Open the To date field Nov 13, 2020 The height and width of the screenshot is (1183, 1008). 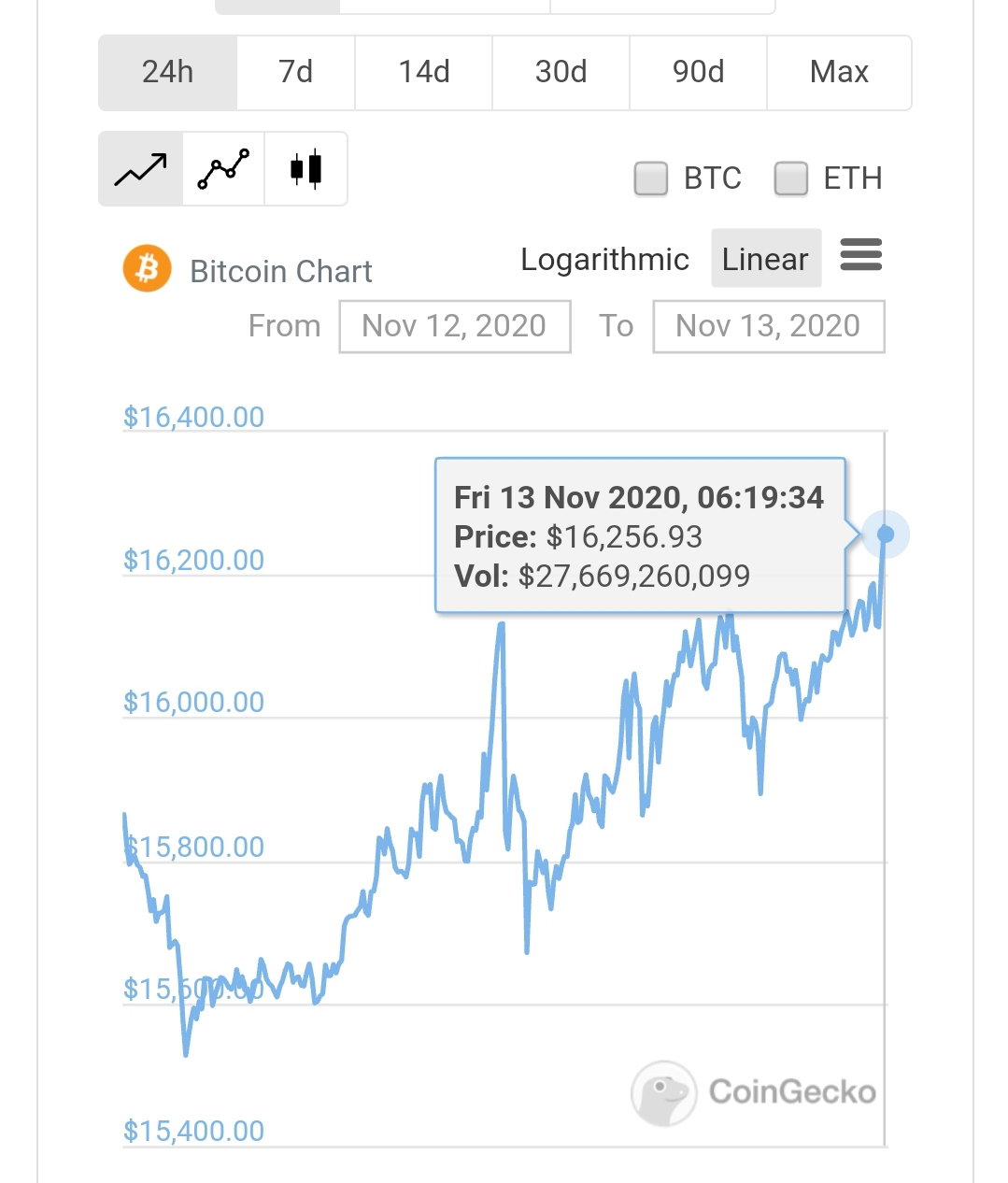769,326
